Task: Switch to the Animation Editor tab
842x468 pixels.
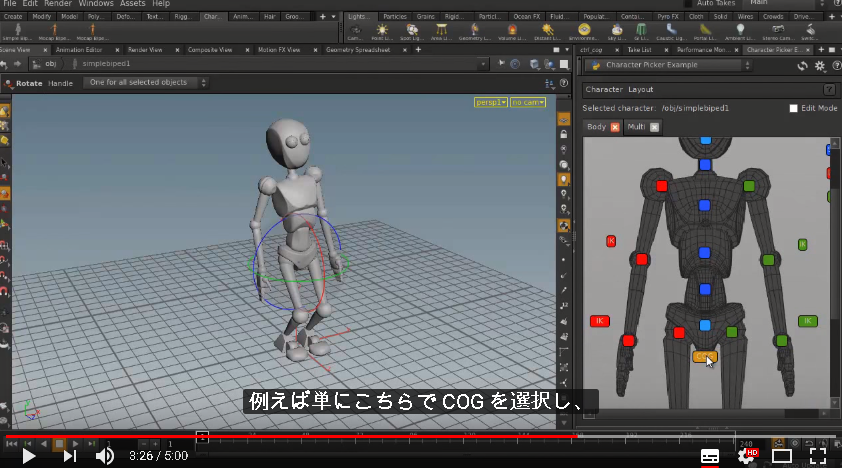Action: click(79, 50)
